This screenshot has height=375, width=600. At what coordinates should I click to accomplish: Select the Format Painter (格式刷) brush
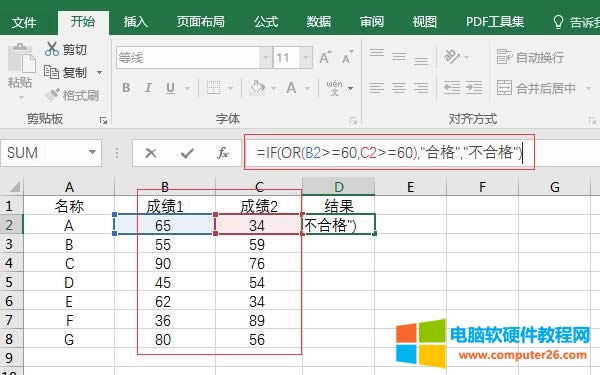[52, 95]
